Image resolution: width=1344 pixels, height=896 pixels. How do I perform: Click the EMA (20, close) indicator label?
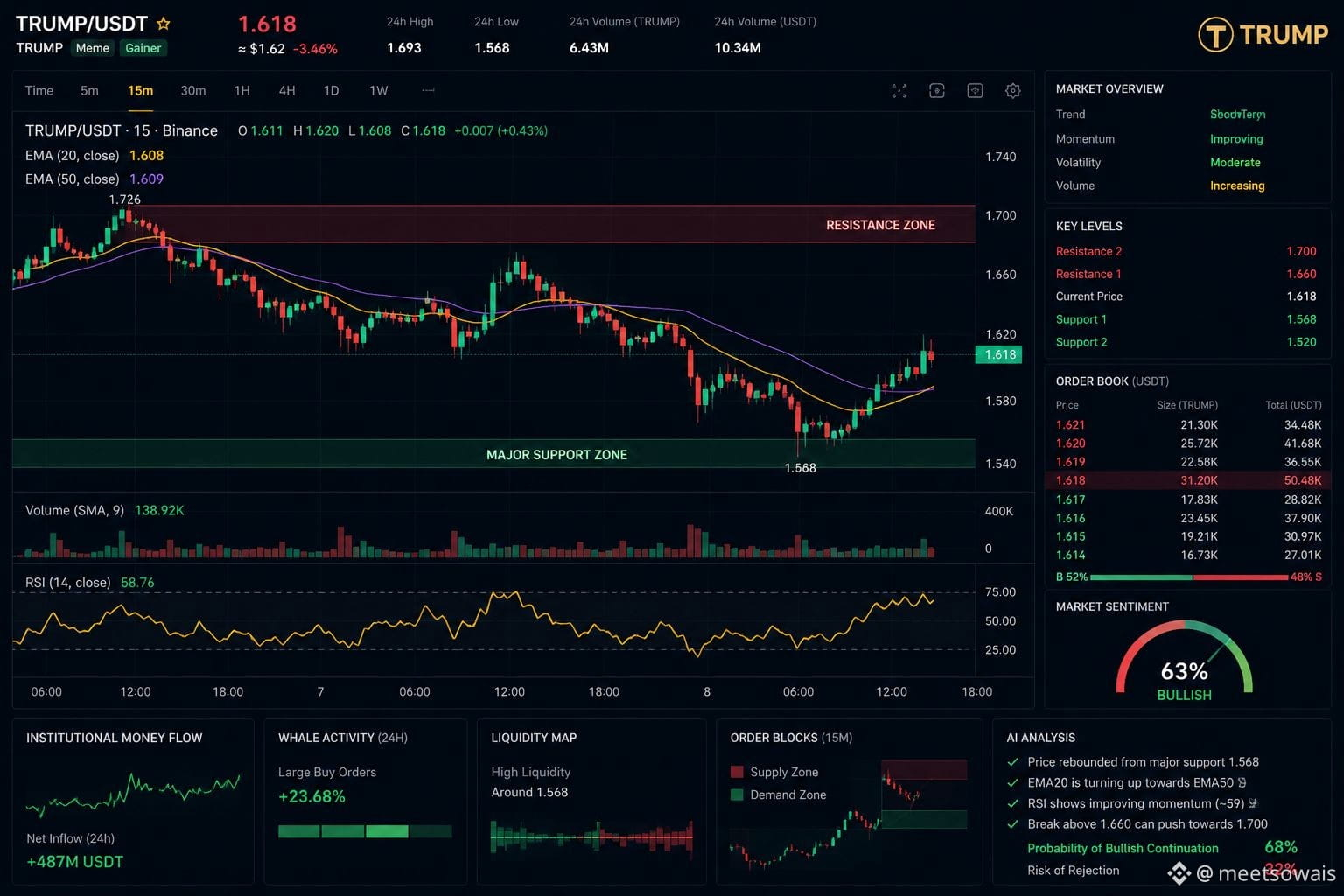pos(72,155)
